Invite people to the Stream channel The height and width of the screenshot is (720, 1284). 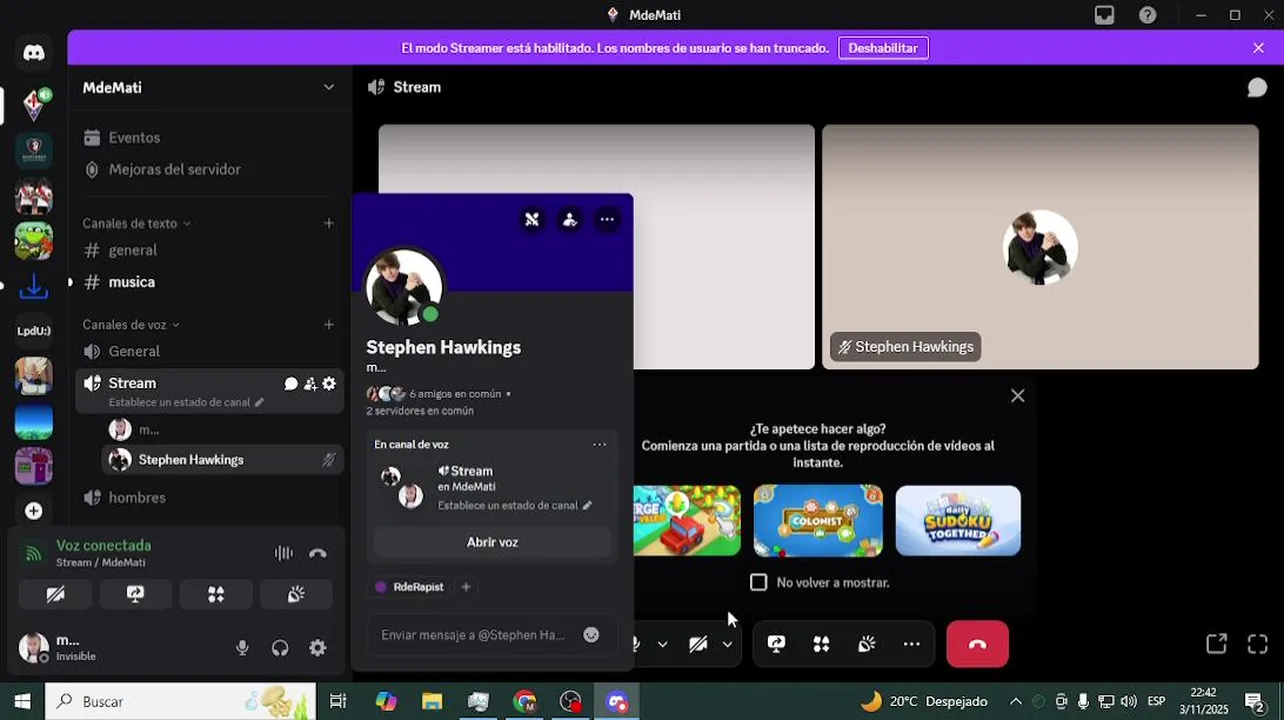click(x=310, y=383)
